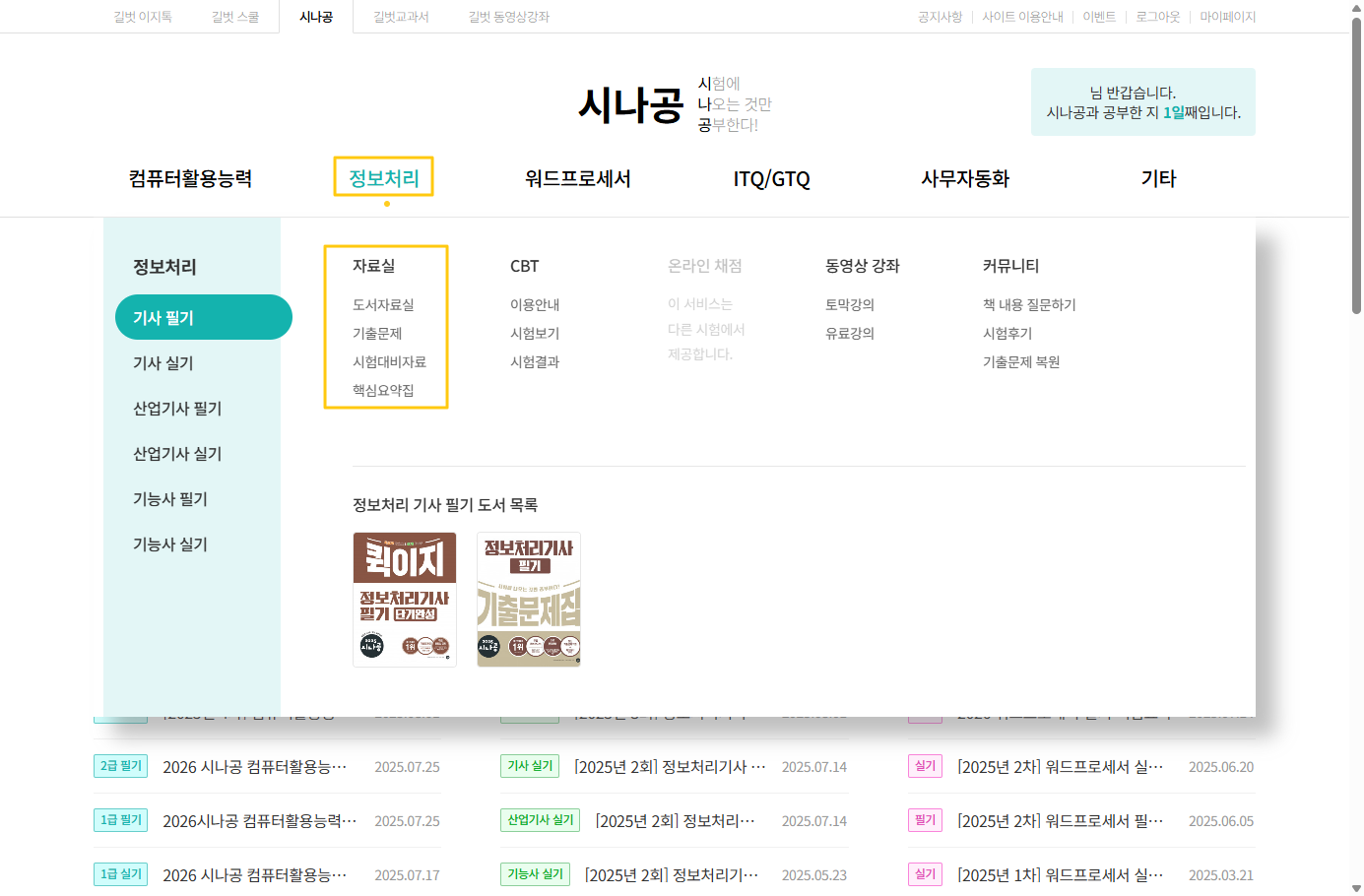1364x896 pixels.
Task: Click the 커뮤니티 column heading
Action: (x=1010, y=266)
